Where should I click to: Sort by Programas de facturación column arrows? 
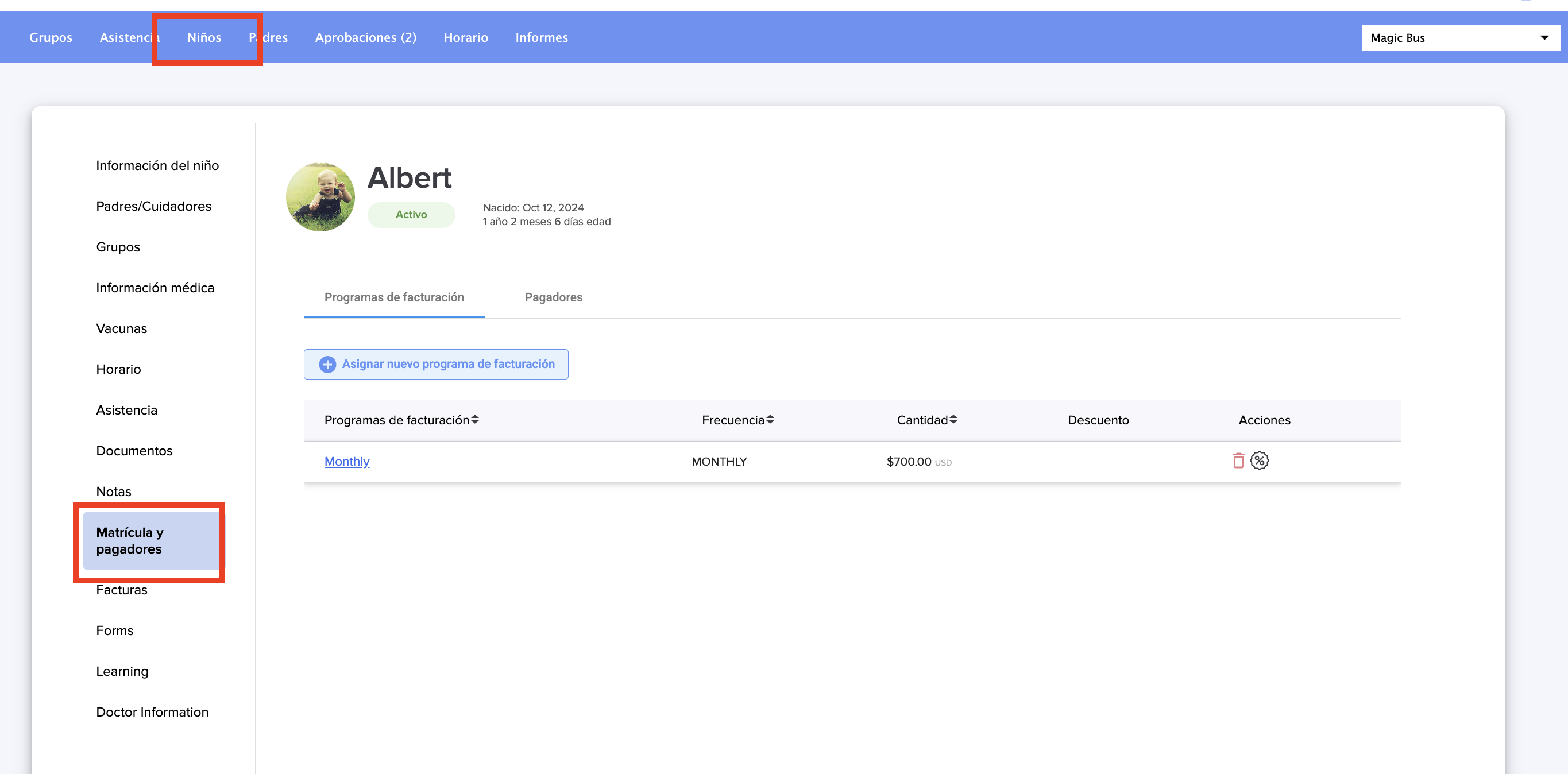[x=475, y=420]
